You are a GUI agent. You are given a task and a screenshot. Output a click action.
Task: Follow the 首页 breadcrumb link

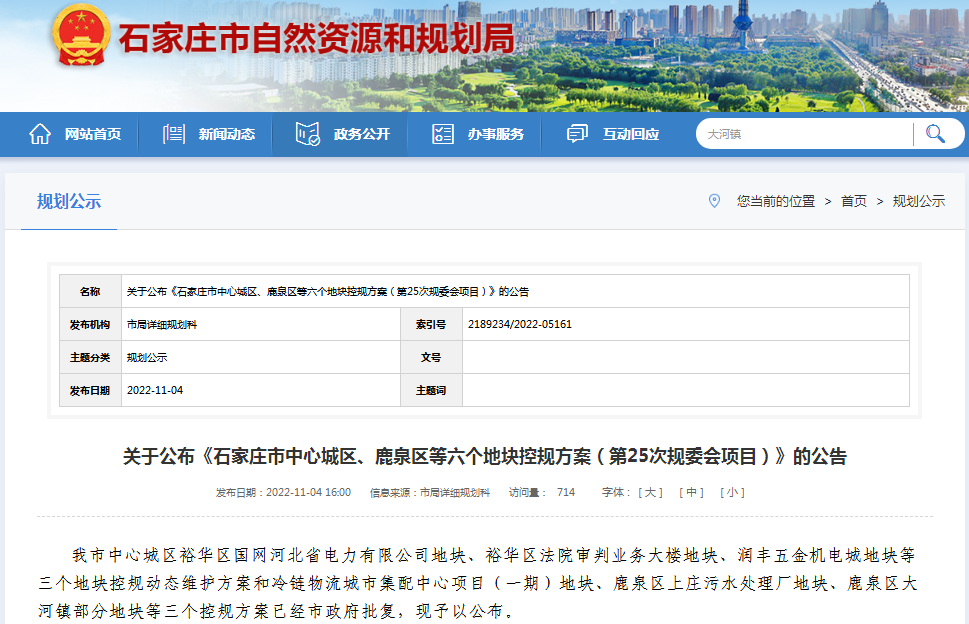tap(854, 201)
